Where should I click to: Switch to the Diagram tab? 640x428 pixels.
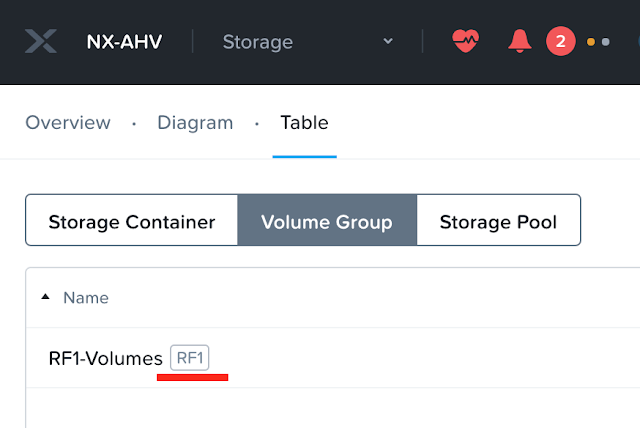pos(195,123)
